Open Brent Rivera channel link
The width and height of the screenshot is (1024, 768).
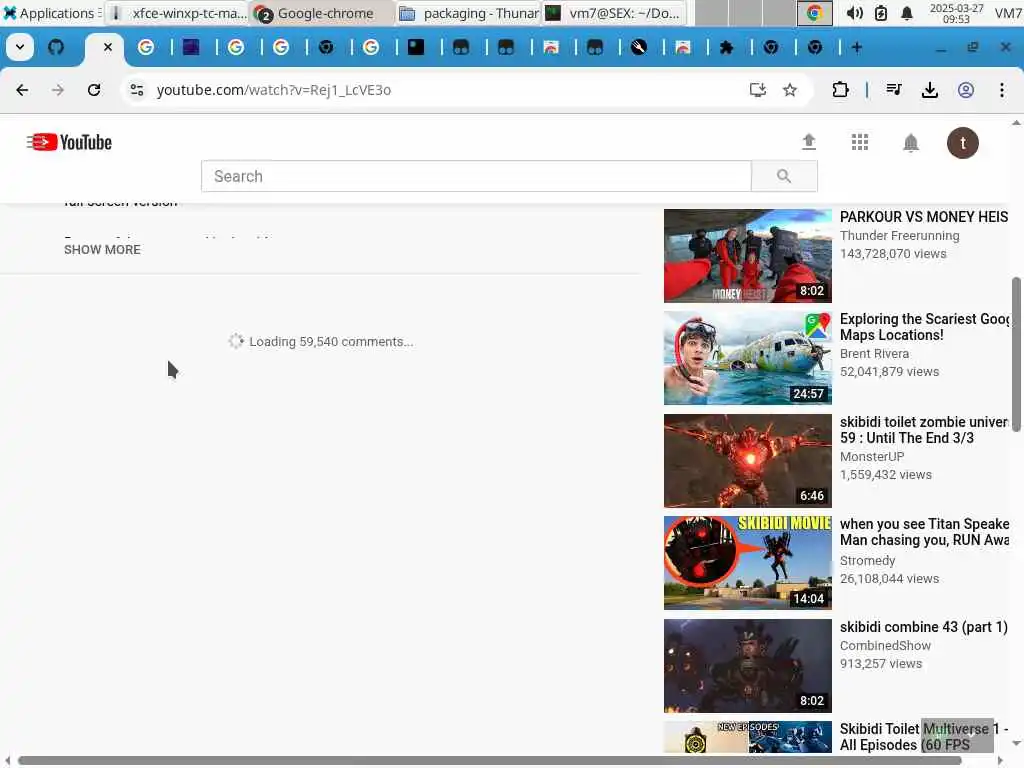(874, 354)
